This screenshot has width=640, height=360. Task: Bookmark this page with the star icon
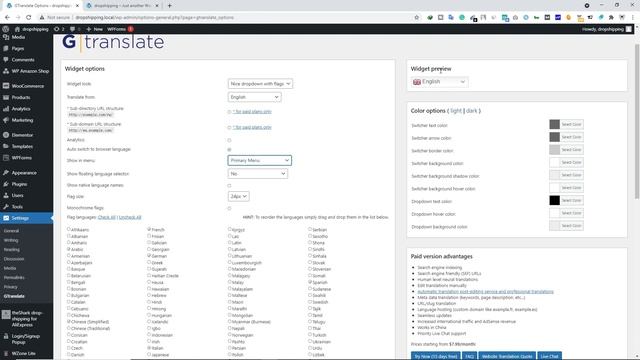pos(416,18)
